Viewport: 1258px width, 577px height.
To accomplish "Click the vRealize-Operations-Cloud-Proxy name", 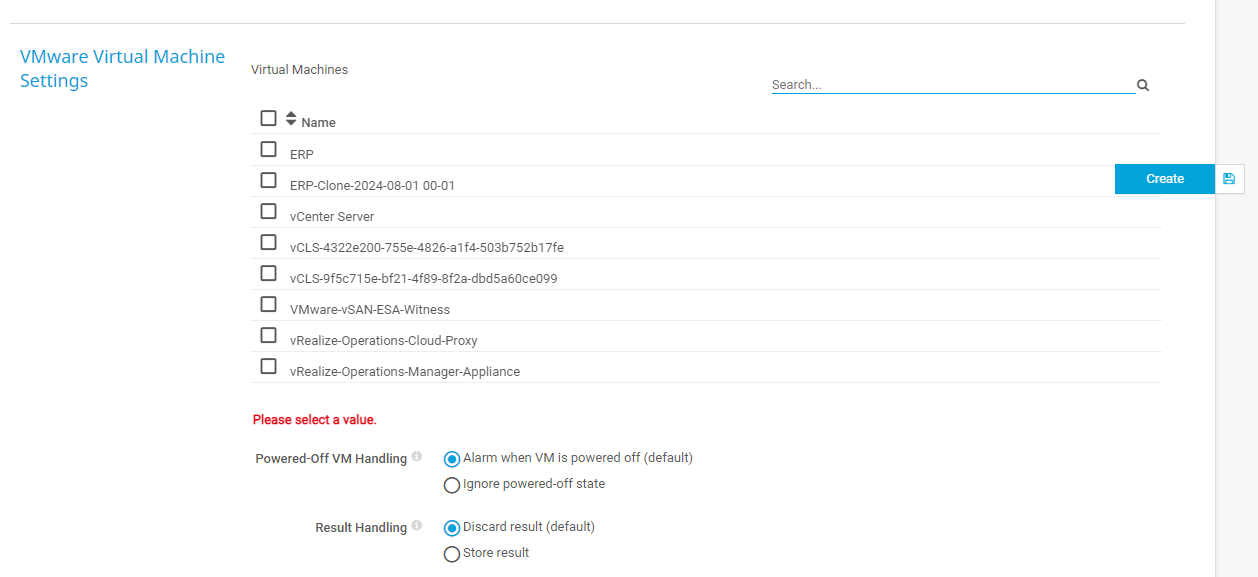I will [x=384, y=341].
